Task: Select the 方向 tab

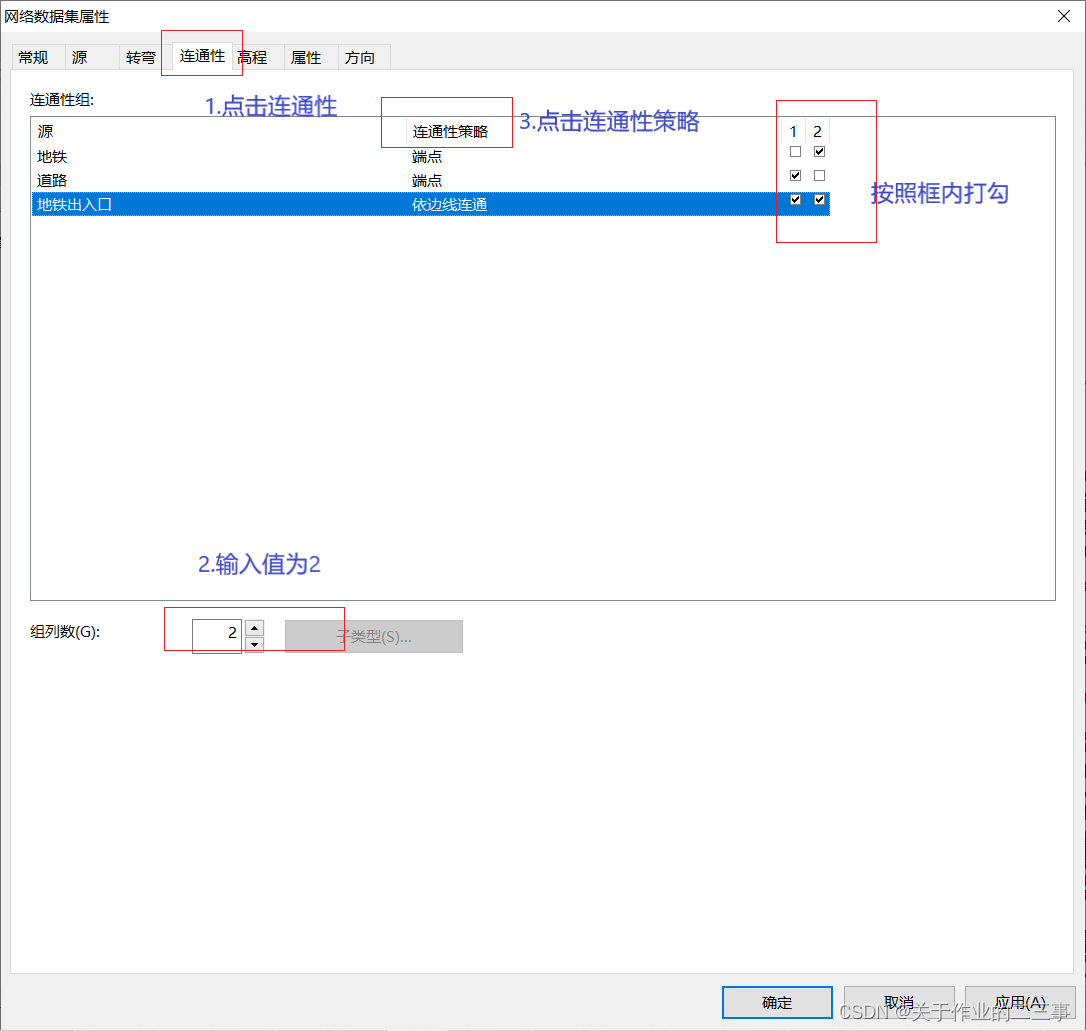Action: (x=361, y=57)
